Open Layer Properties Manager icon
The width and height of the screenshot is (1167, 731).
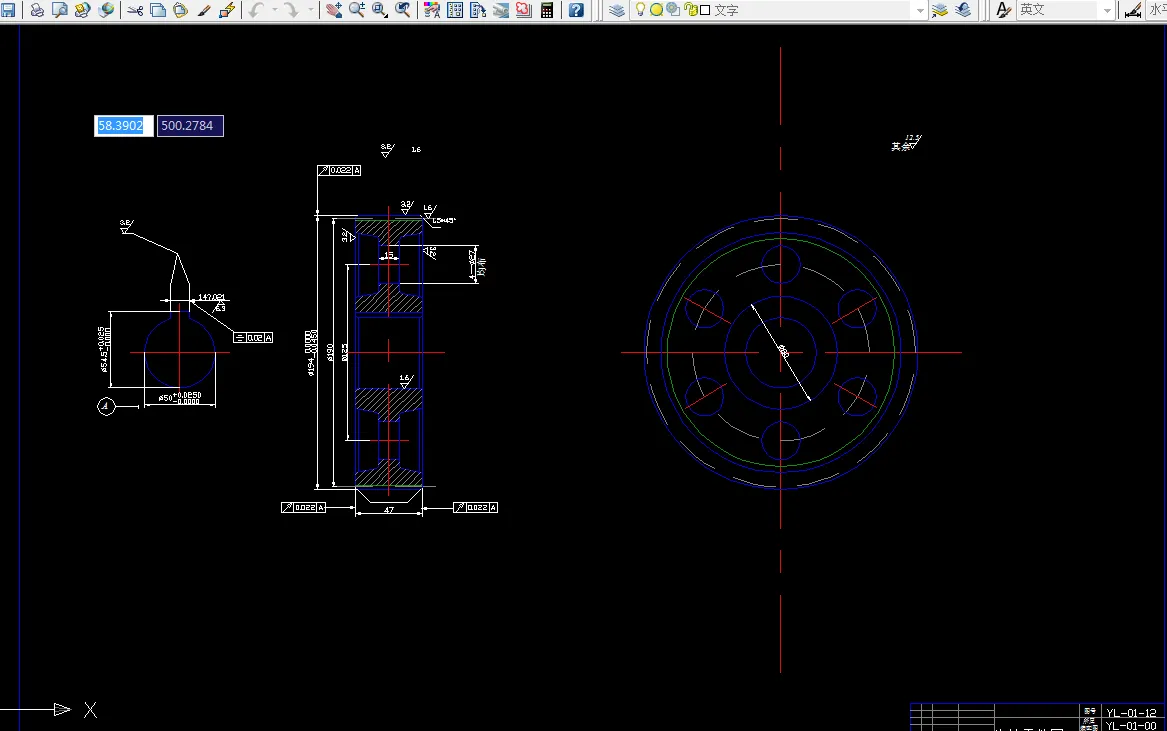click(x=617, y=10)
